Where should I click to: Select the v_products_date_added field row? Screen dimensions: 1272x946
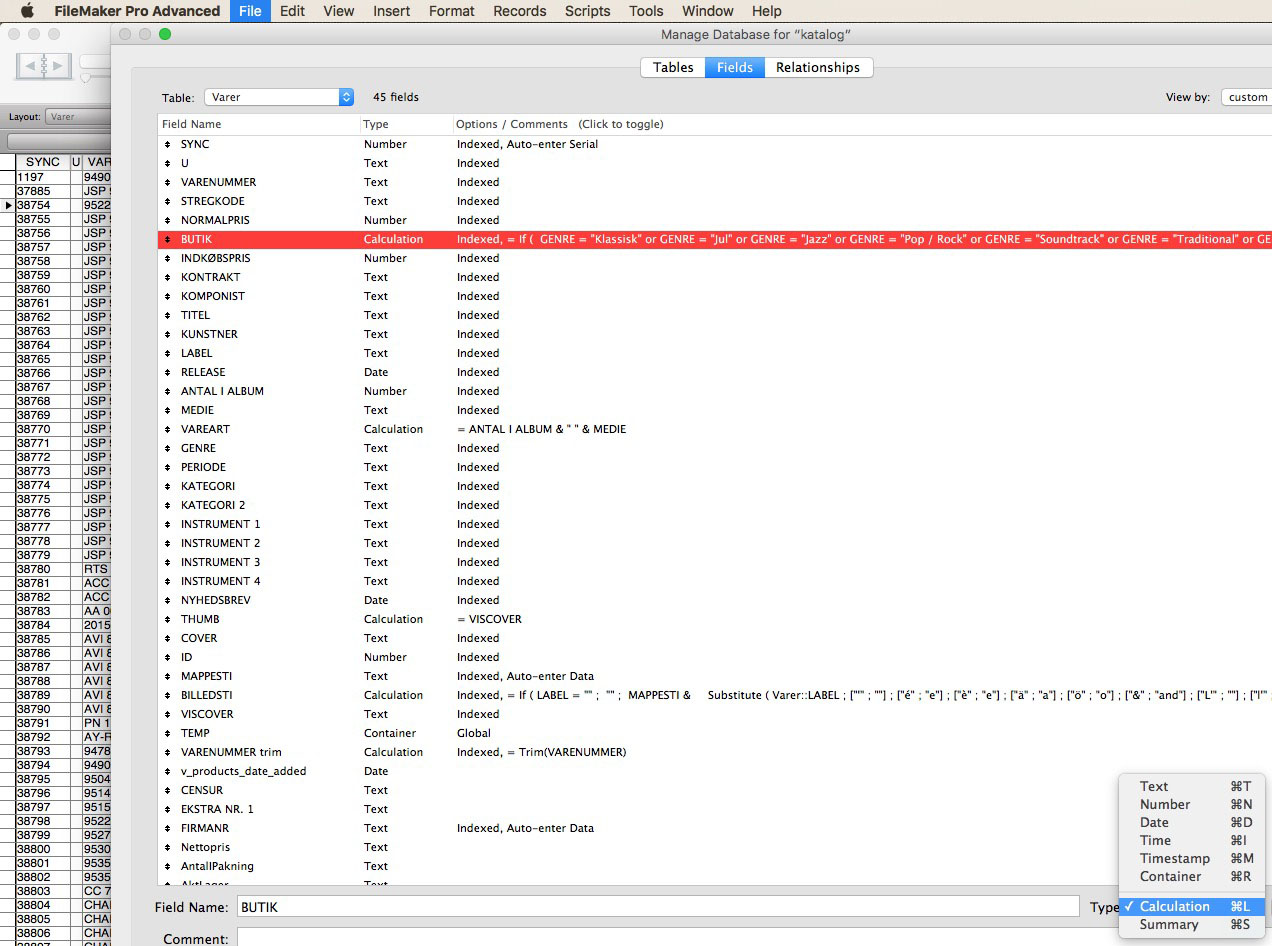pyautogui.click(x=715, y=771)
